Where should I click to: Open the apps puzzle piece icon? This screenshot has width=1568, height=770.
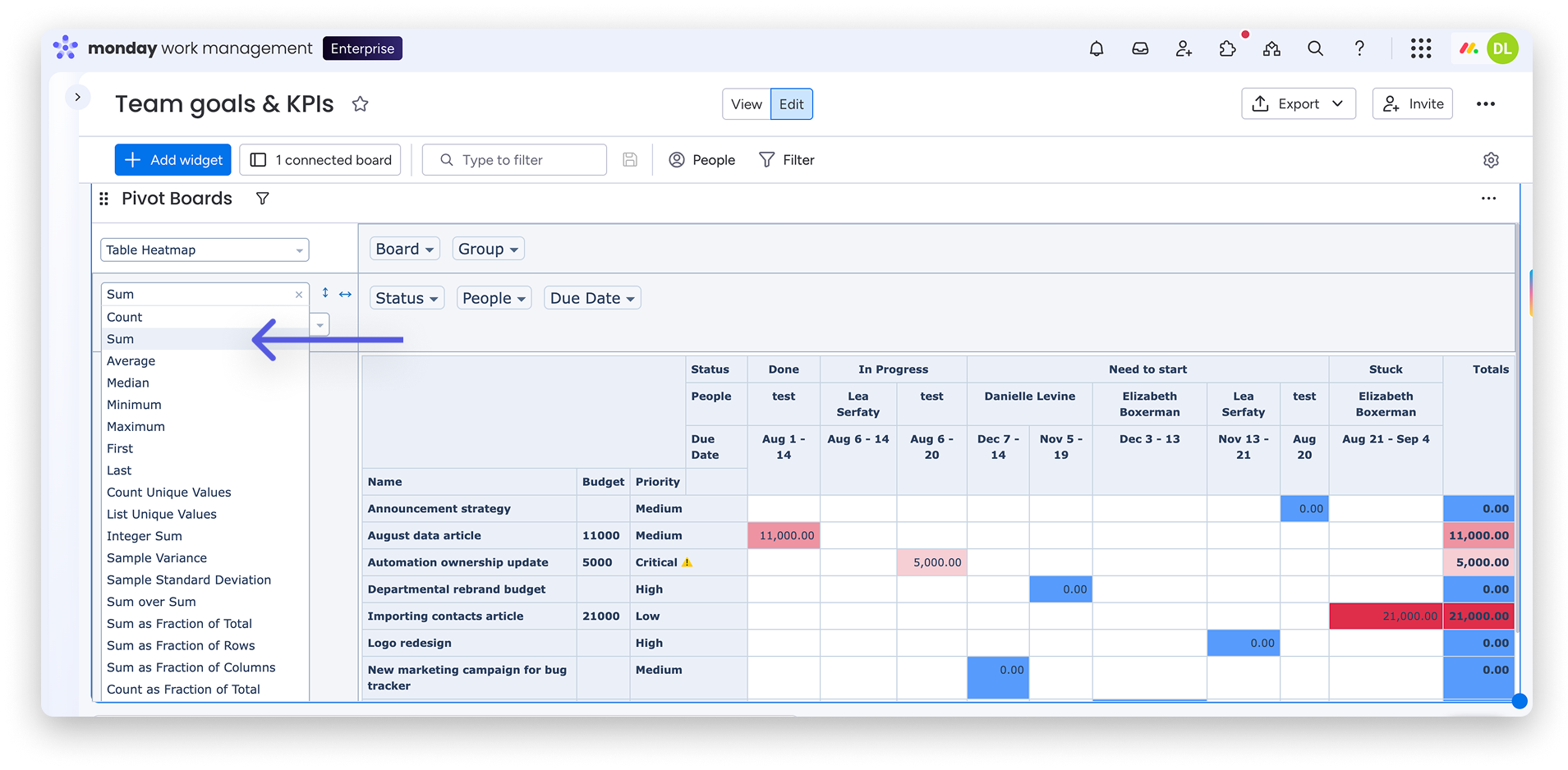1227,49
